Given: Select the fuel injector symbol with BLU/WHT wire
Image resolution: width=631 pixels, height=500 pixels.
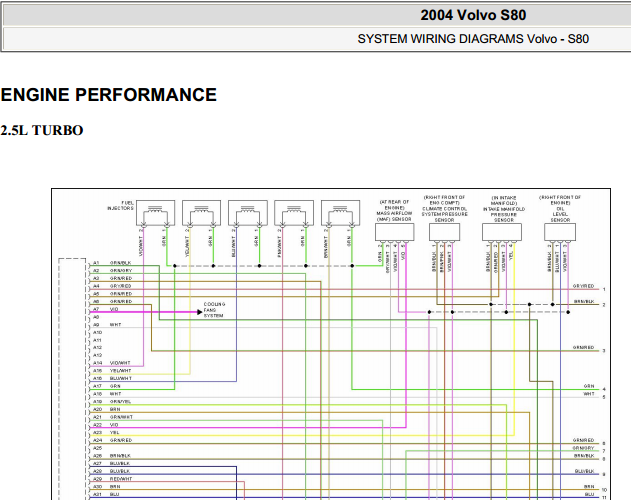Looking at the screenshot, I should point(248,213).
